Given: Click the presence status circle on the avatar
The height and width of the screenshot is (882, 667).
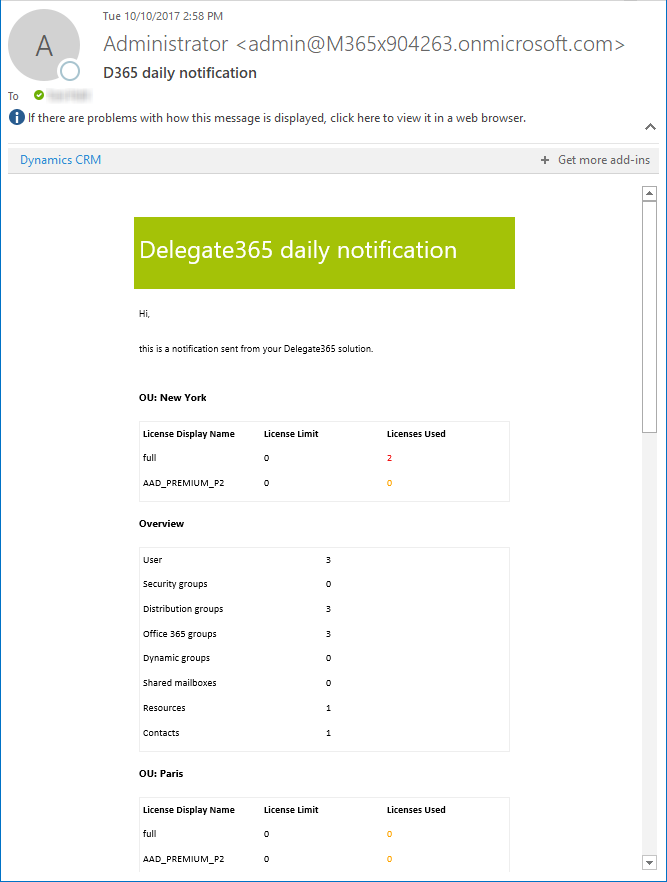Looking at the screenshot, I should pyautogui.click(x=69, y=71).
